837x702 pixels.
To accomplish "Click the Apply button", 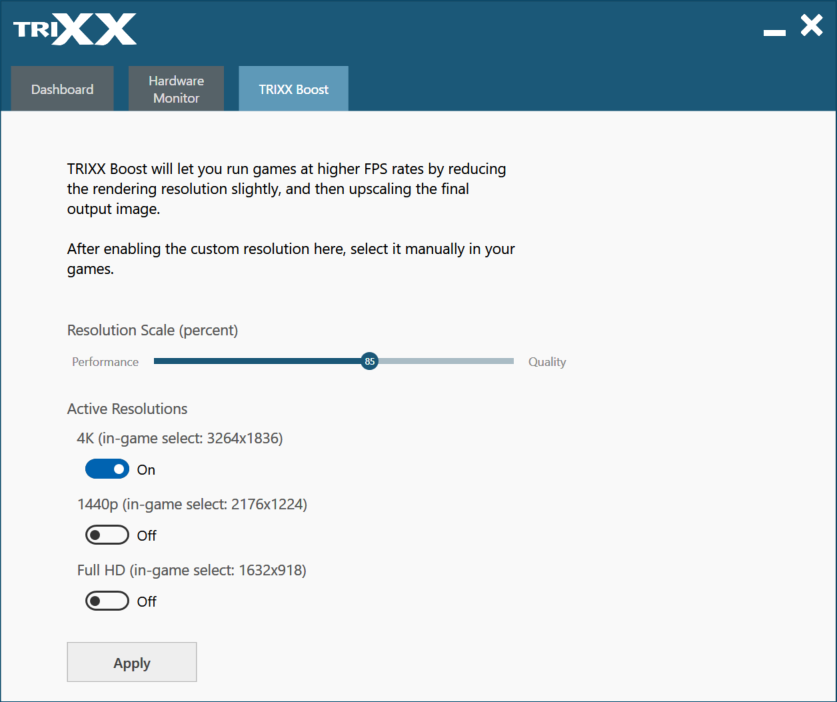I will [132, 662].
